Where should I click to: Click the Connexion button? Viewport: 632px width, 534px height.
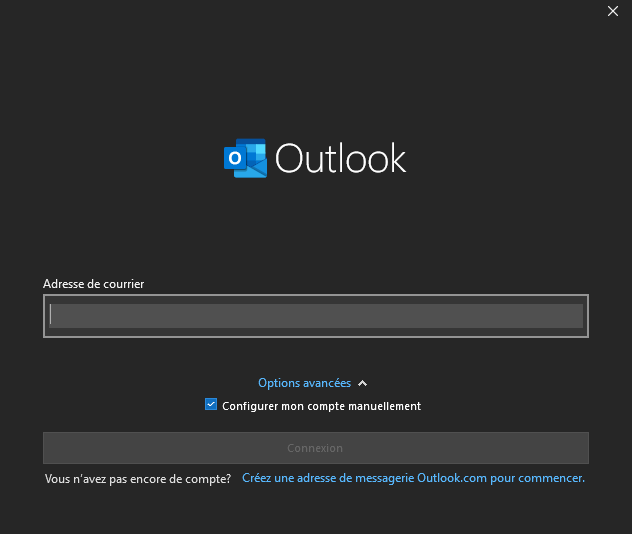[x=316, y=448]
